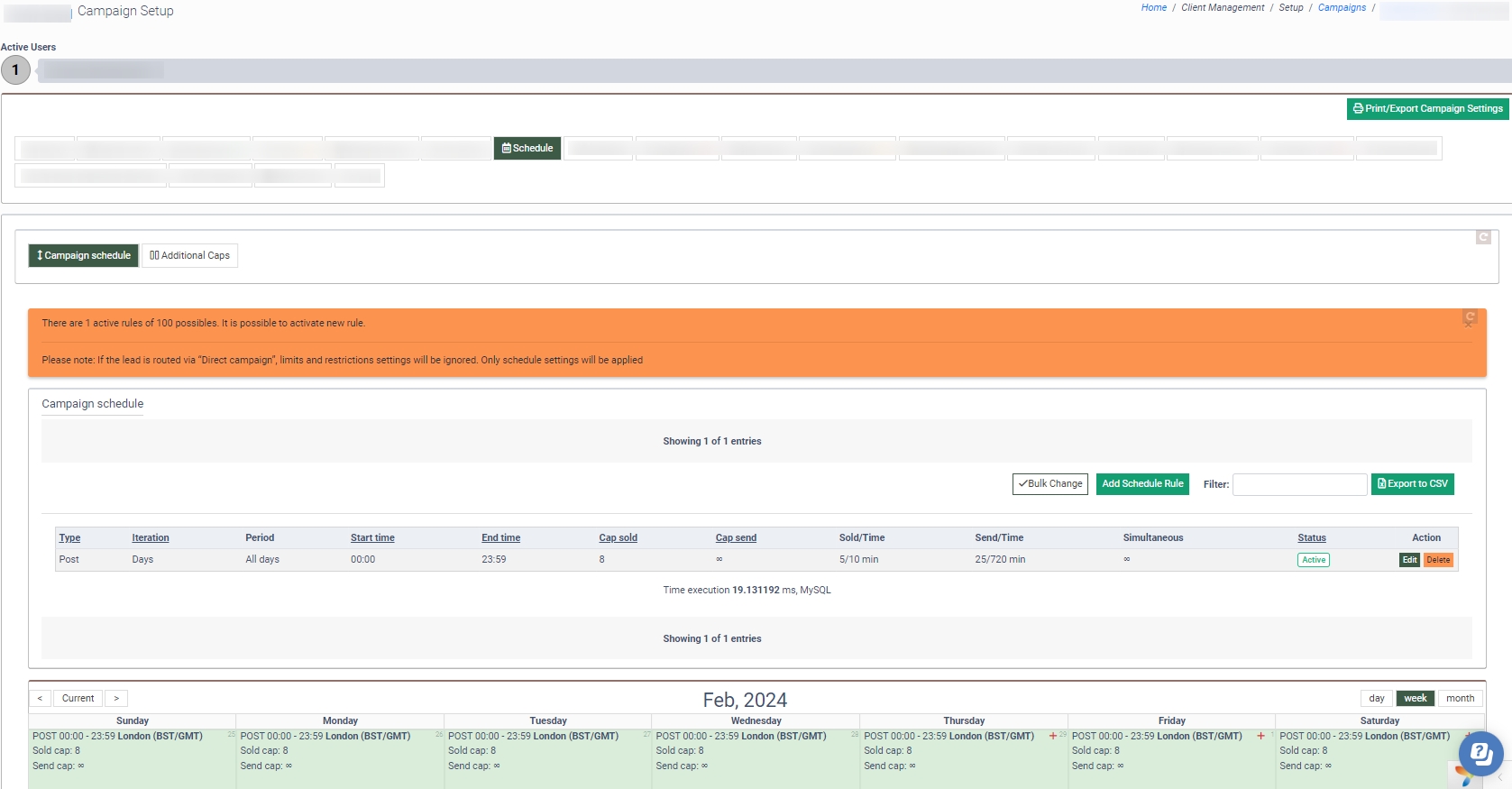The width and height of the screenshot is (1512, 789).
Task: Switch calendar to month view
Action: tap(1460, 698)
